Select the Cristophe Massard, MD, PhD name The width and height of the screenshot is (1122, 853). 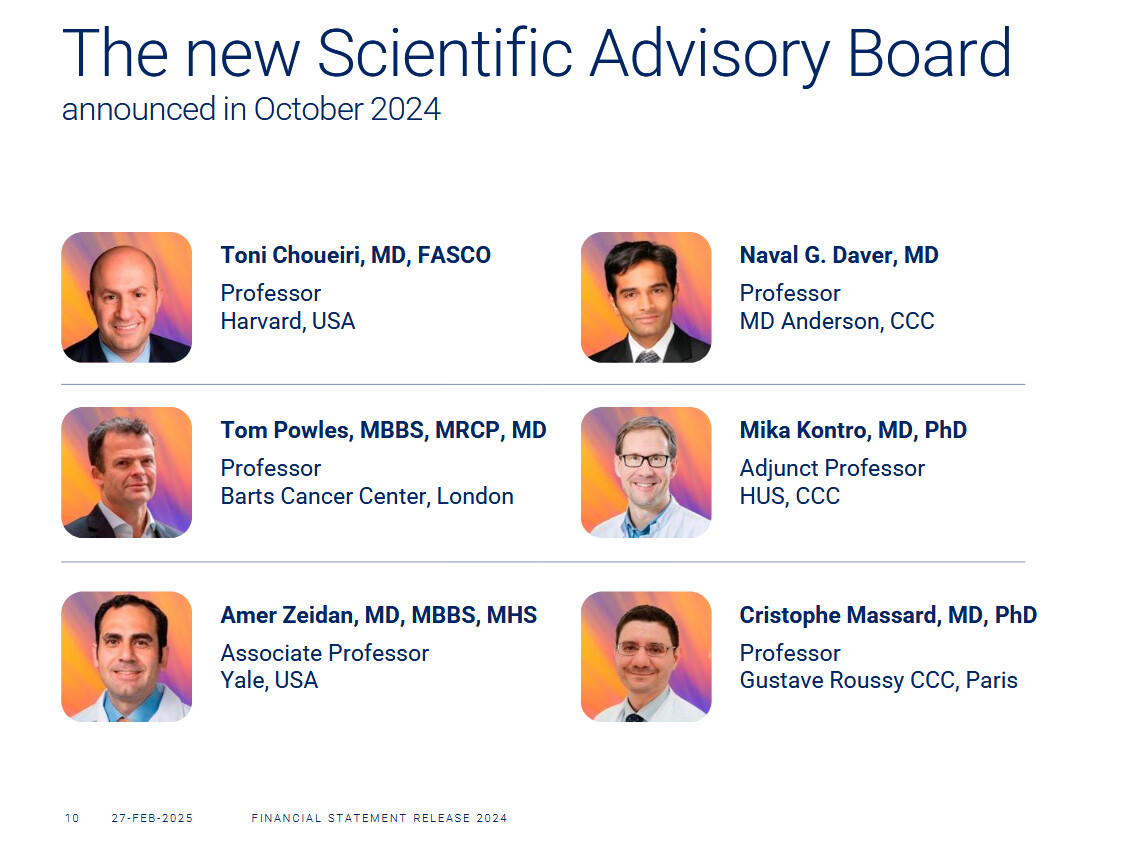point(887,615)
